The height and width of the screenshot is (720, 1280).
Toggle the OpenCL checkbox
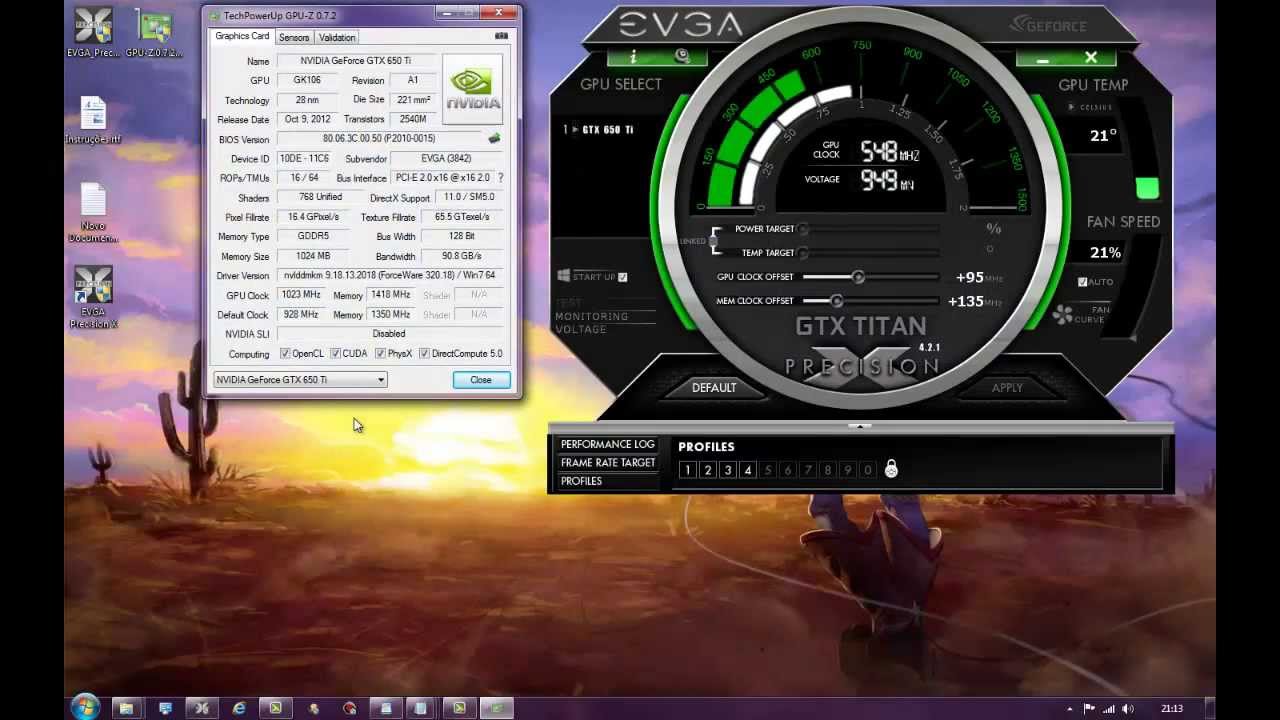point(286,353)
